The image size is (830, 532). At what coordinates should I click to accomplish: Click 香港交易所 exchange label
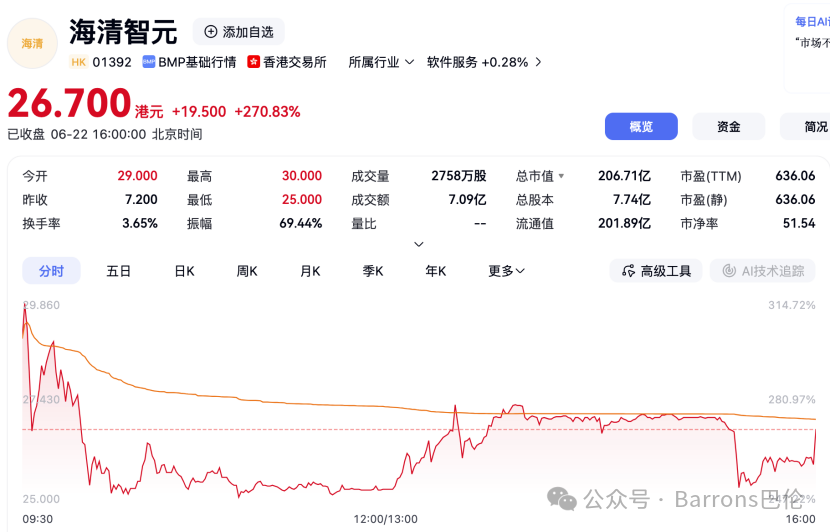coord(295,62)
